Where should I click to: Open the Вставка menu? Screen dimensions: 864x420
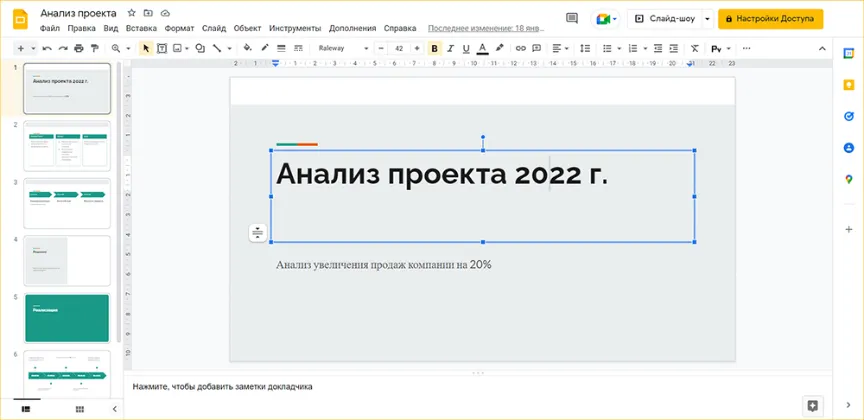pyautogui.click(x=141, y=28)
